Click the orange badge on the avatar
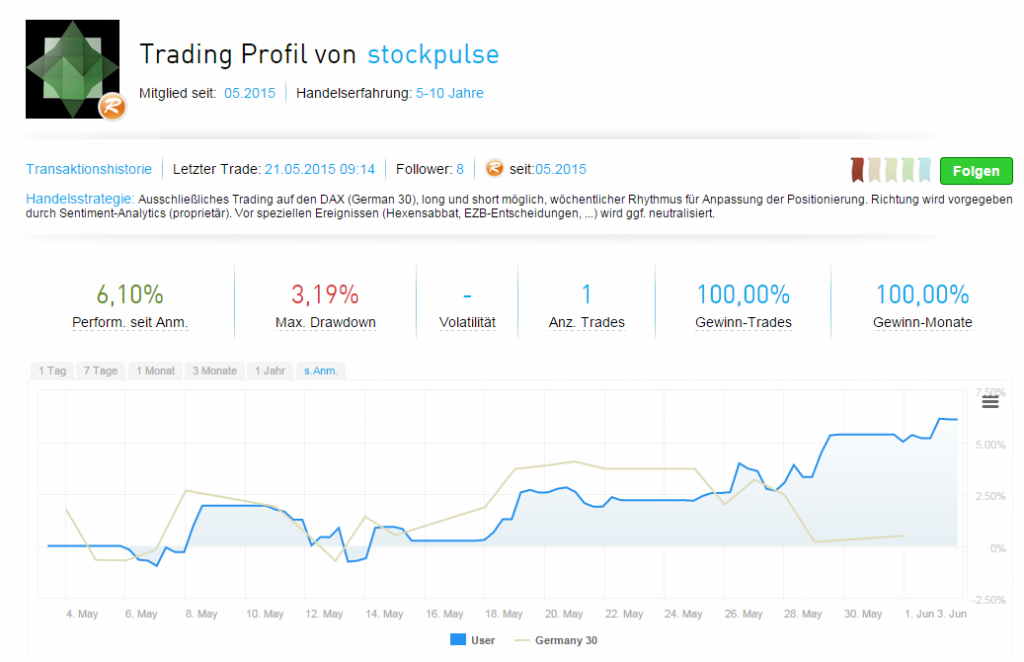 point(112,107)
